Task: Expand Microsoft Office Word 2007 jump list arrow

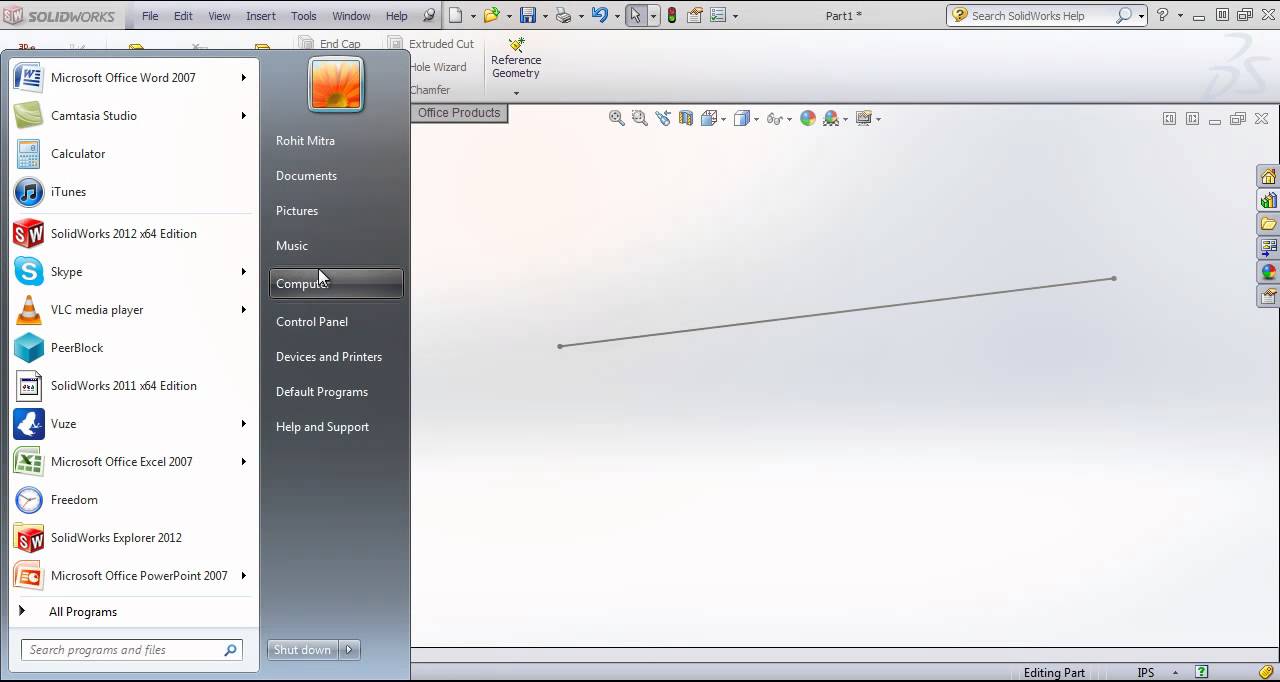Action: point(243,77)
